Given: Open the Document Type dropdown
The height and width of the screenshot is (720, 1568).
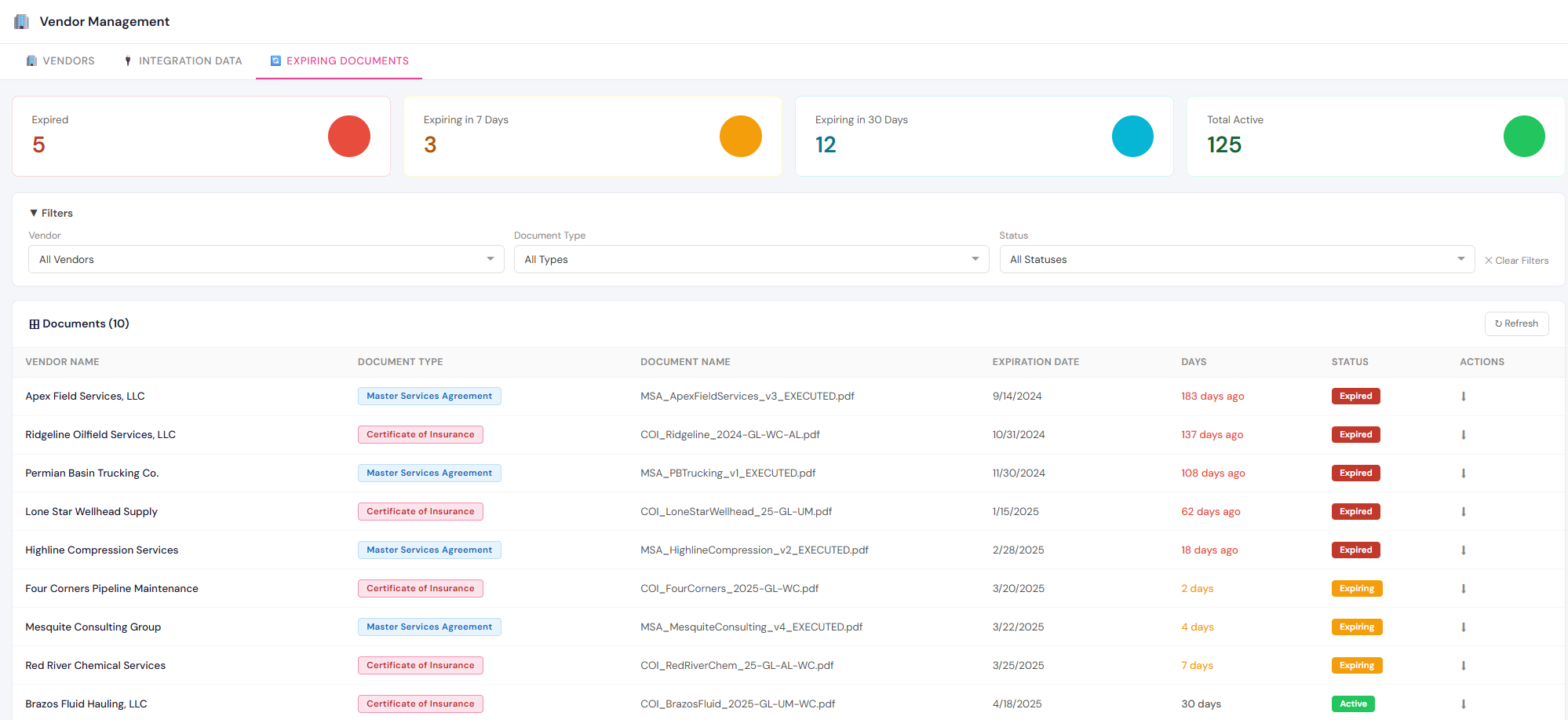Looking at the screenshot, I should pos(751,259).
